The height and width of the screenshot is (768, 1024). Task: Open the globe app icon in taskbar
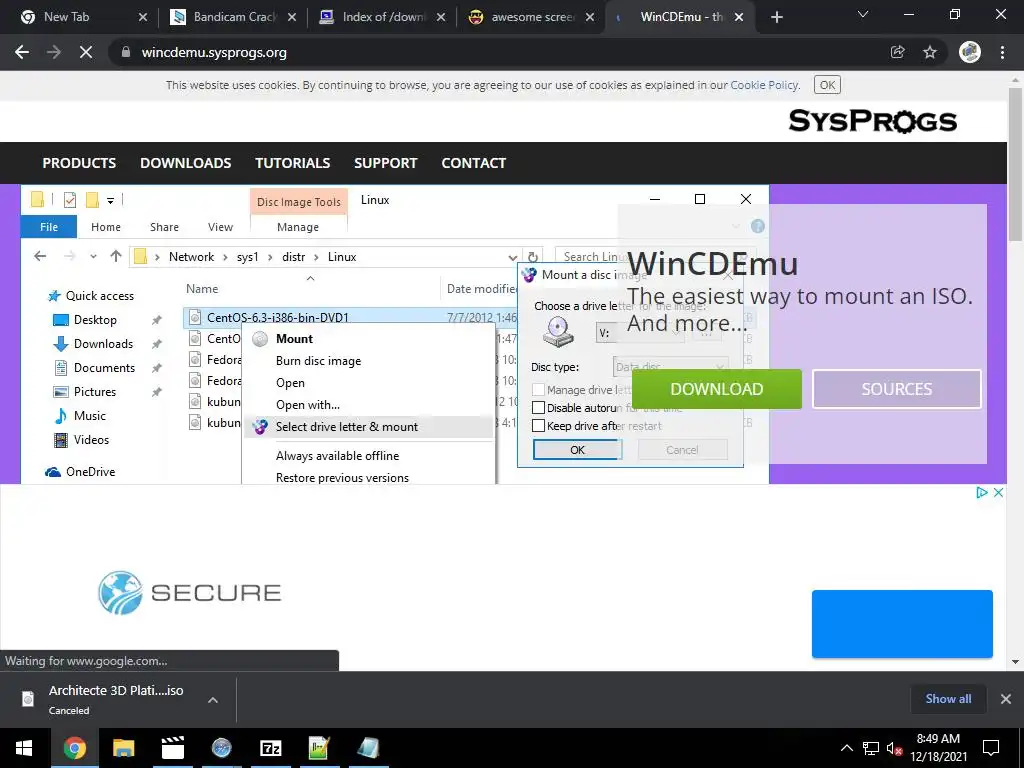point(221,748)
